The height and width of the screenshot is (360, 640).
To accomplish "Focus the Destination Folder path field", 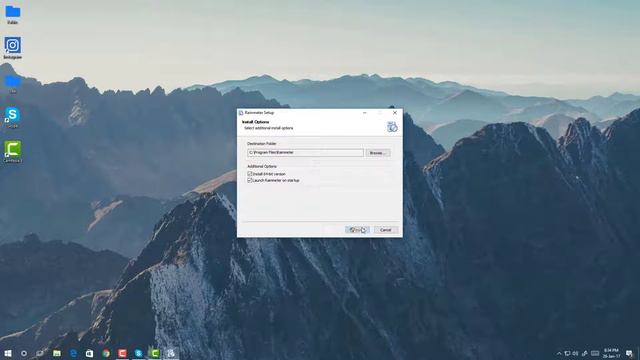I will point(305,153).
